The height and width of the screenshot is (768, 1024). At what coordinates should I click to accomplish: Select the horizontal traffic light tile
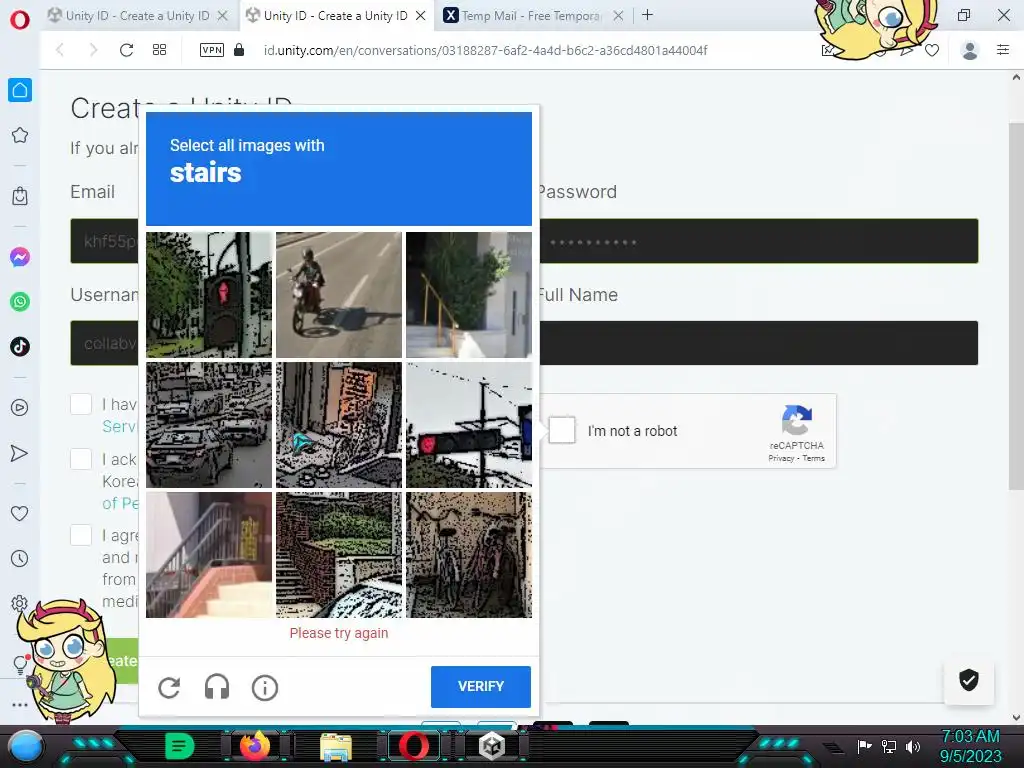tap(469, 425)
